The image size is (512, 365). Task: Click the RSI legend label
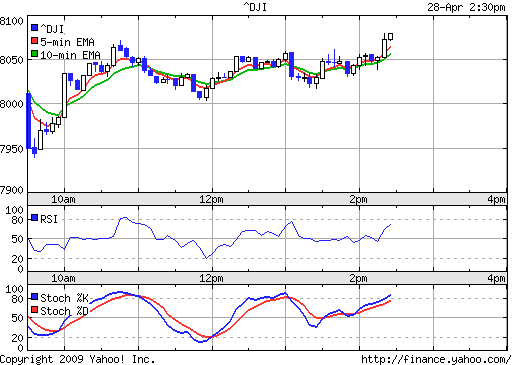(49, 219)
